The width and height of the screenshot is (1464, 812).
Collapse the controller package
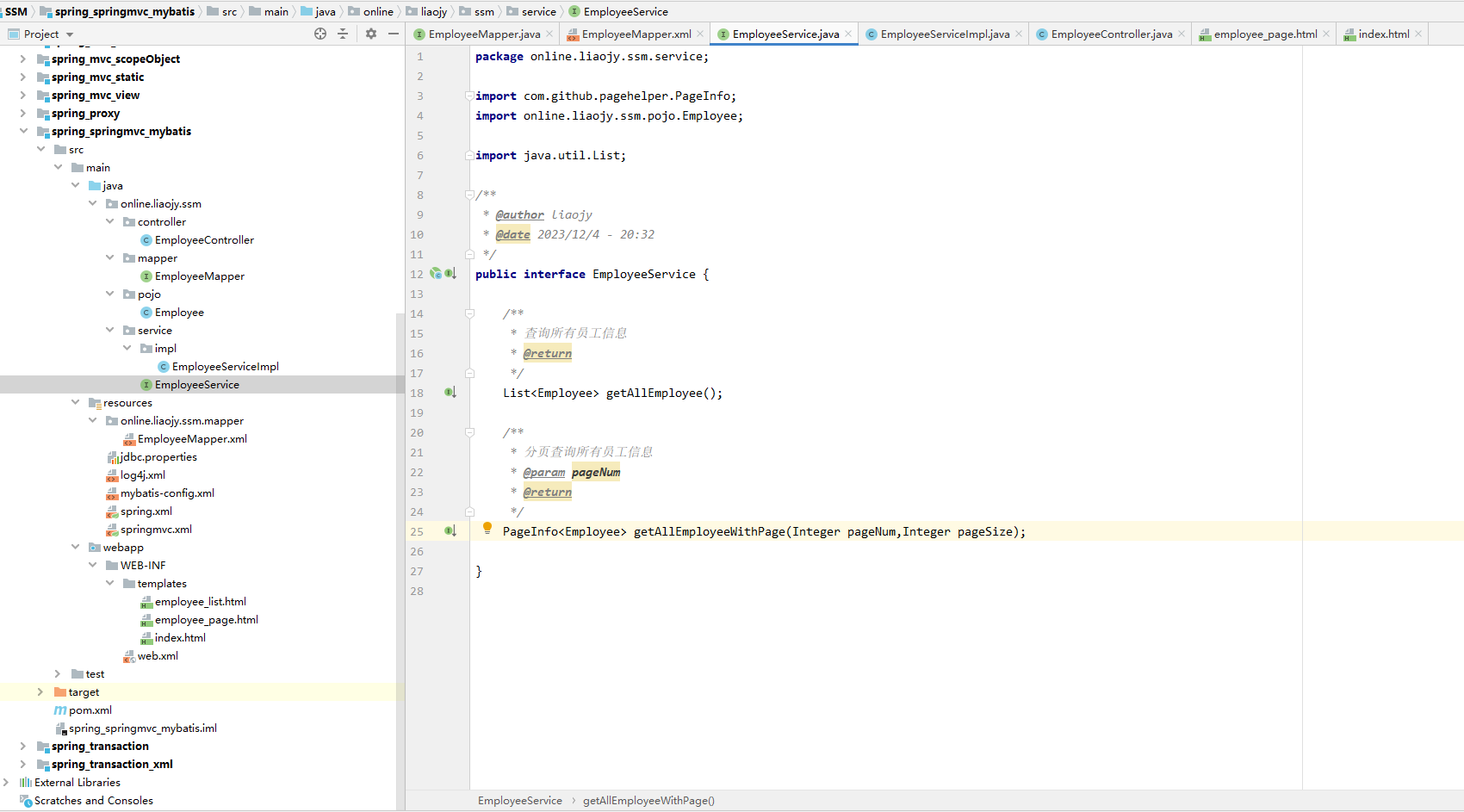pos(109,221)
